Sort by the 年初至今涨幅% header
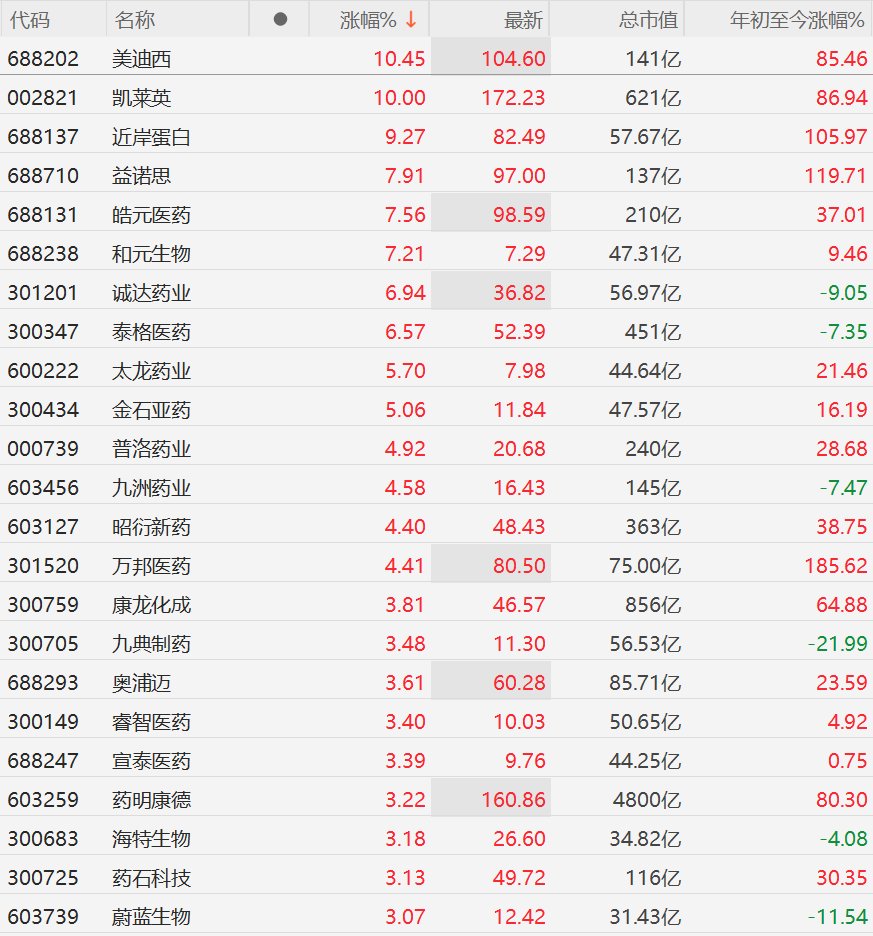This screenshot has height=936, width=873. [x=797, y=20]
